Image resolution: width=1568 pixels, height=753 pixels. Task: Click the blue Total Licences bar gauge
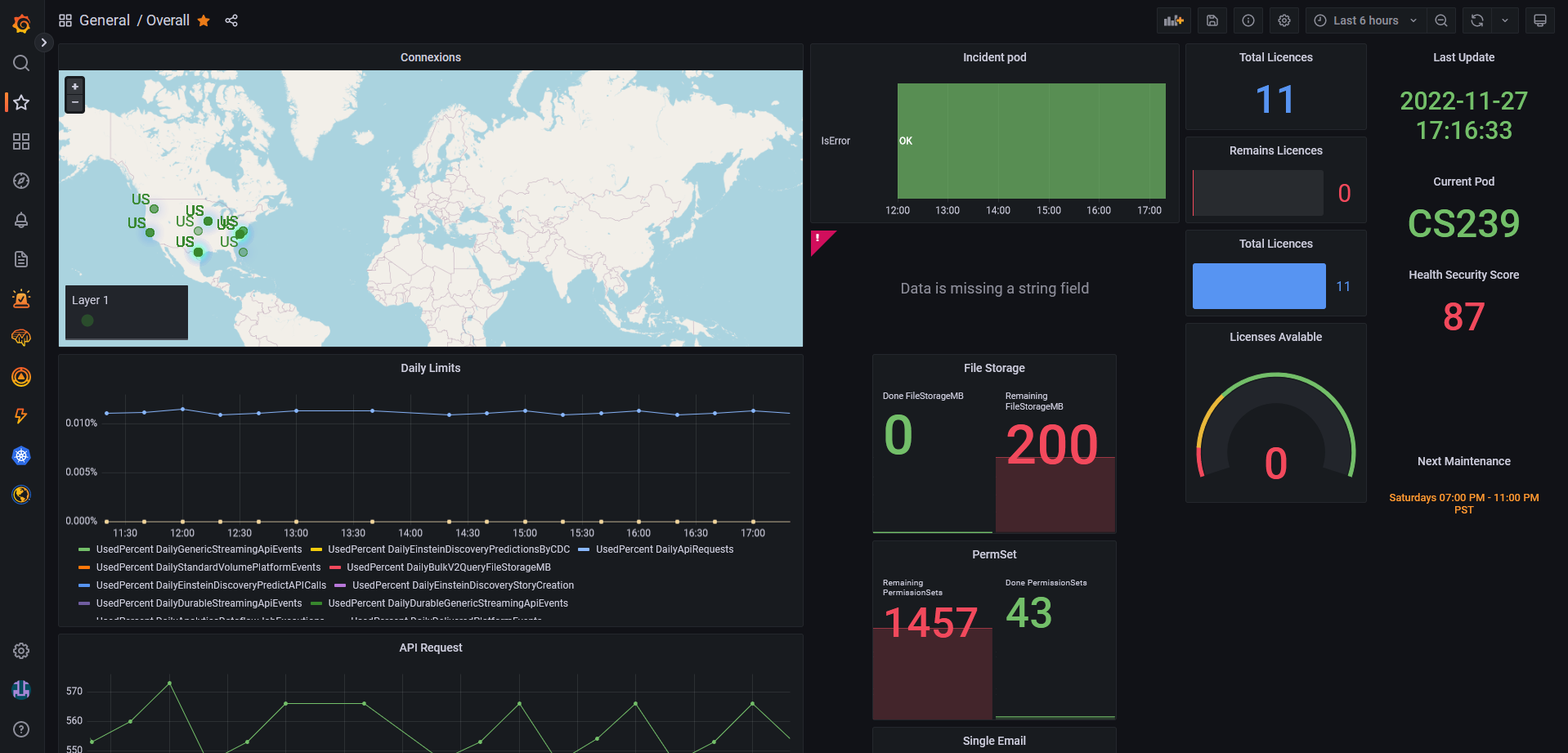point(1259,286)
